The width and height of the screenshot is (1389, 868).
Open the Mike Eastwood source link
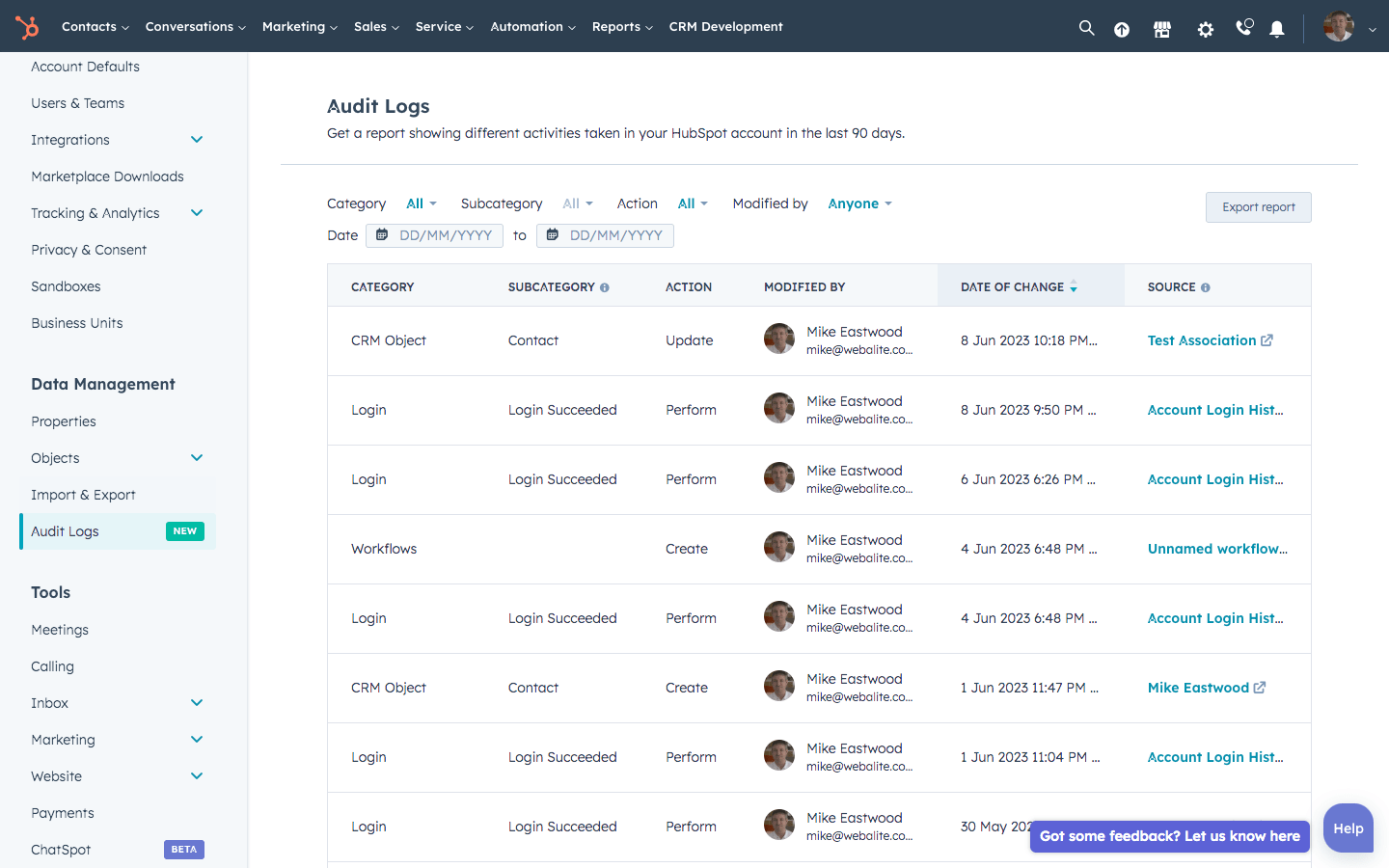(x=1198, y=688)
